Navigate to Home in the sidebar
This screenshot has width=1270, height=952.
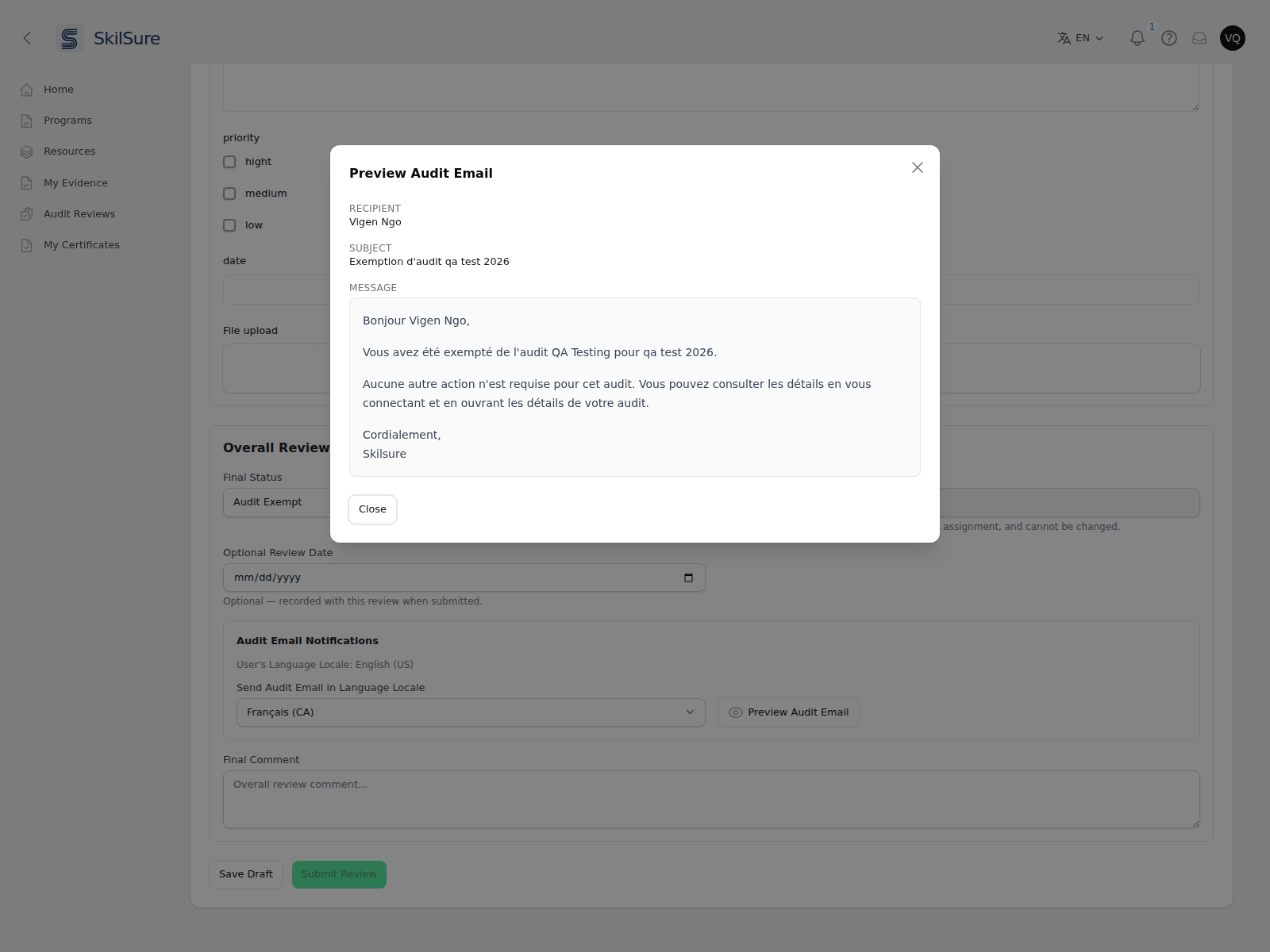coord(59,90)
